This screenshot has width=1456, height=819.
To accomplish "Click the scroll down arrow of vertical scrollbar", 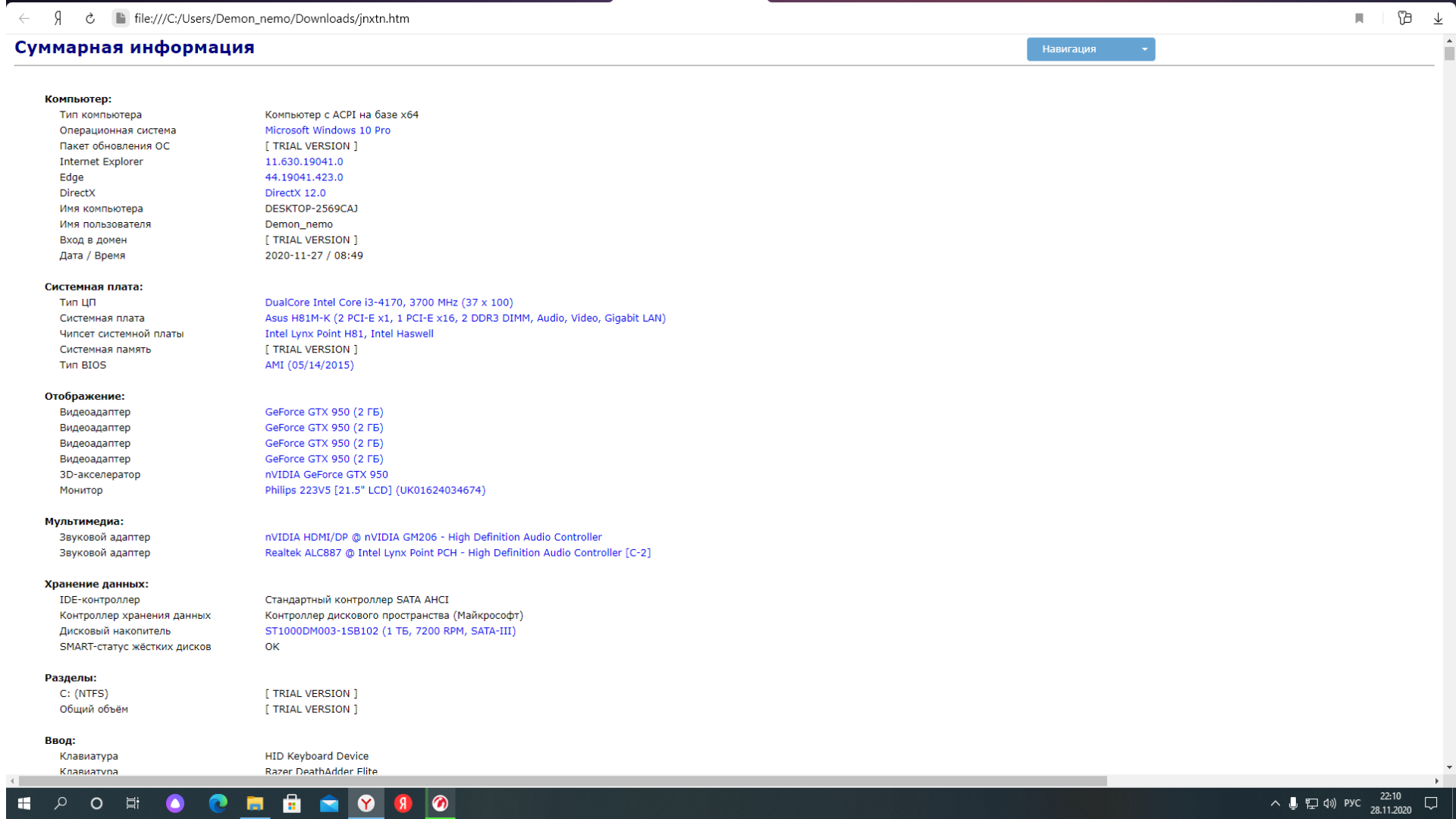I will pyautogui.click(x=1449, y=767).
